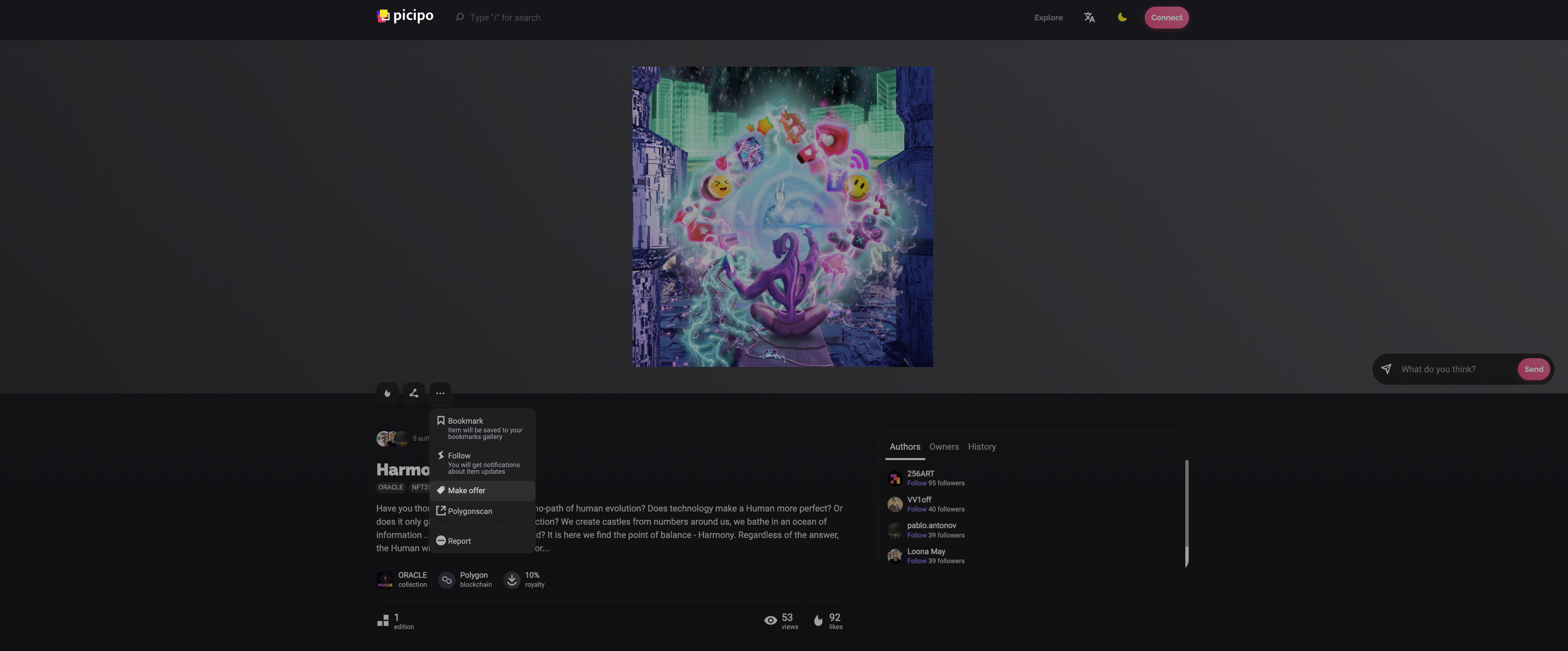This screenshot has width=1568, height=651.
Task: Open the ORACLE collection link
Action: pyautogui.click(x=413, y=580)
